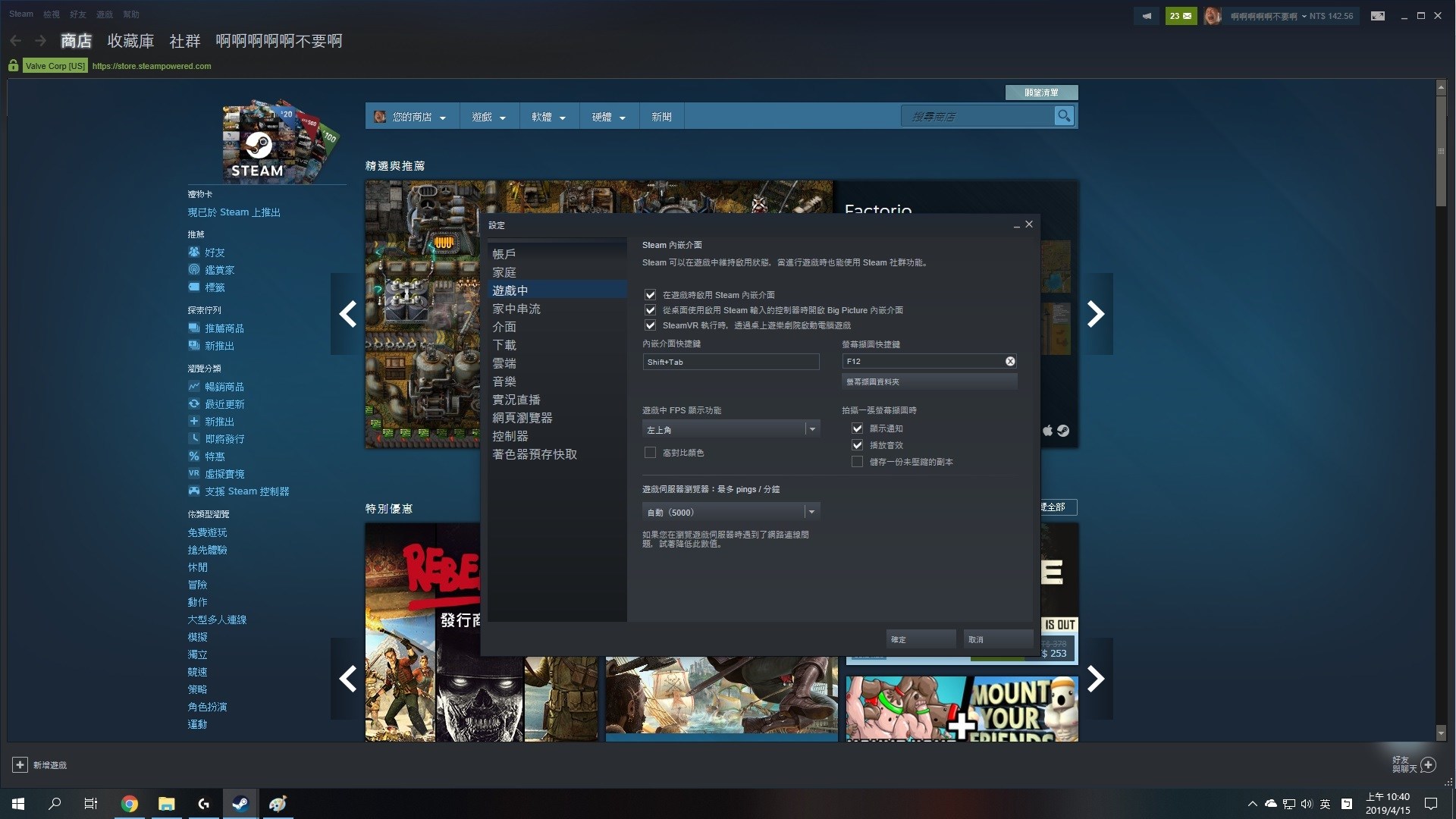Toggle display notification on screenshot
The image size is (1456, 819).
[857, 428]
